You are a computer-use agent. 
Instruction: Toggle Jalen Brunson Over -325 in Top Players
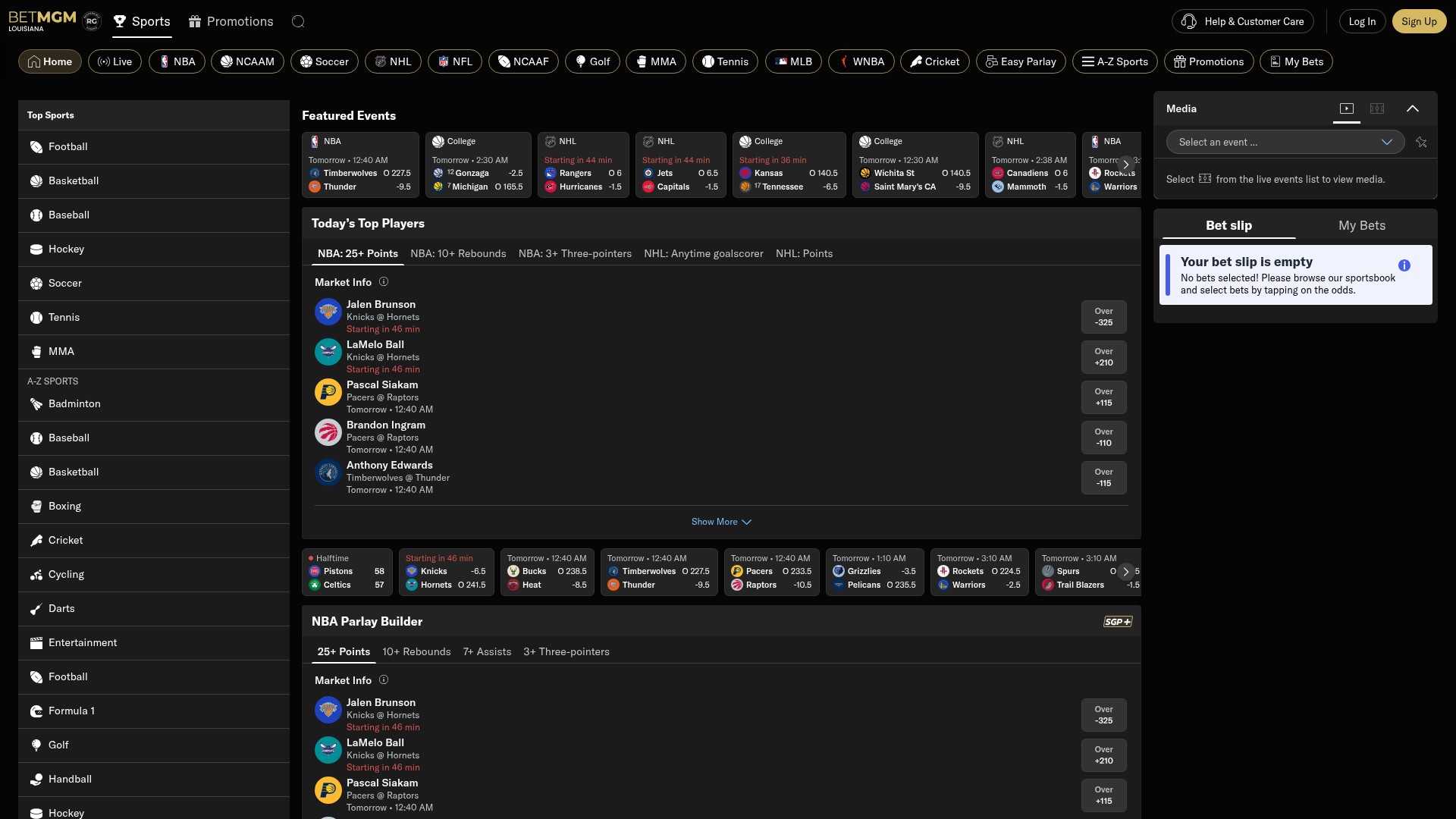pyautogui.click(x=1104, y=317)
